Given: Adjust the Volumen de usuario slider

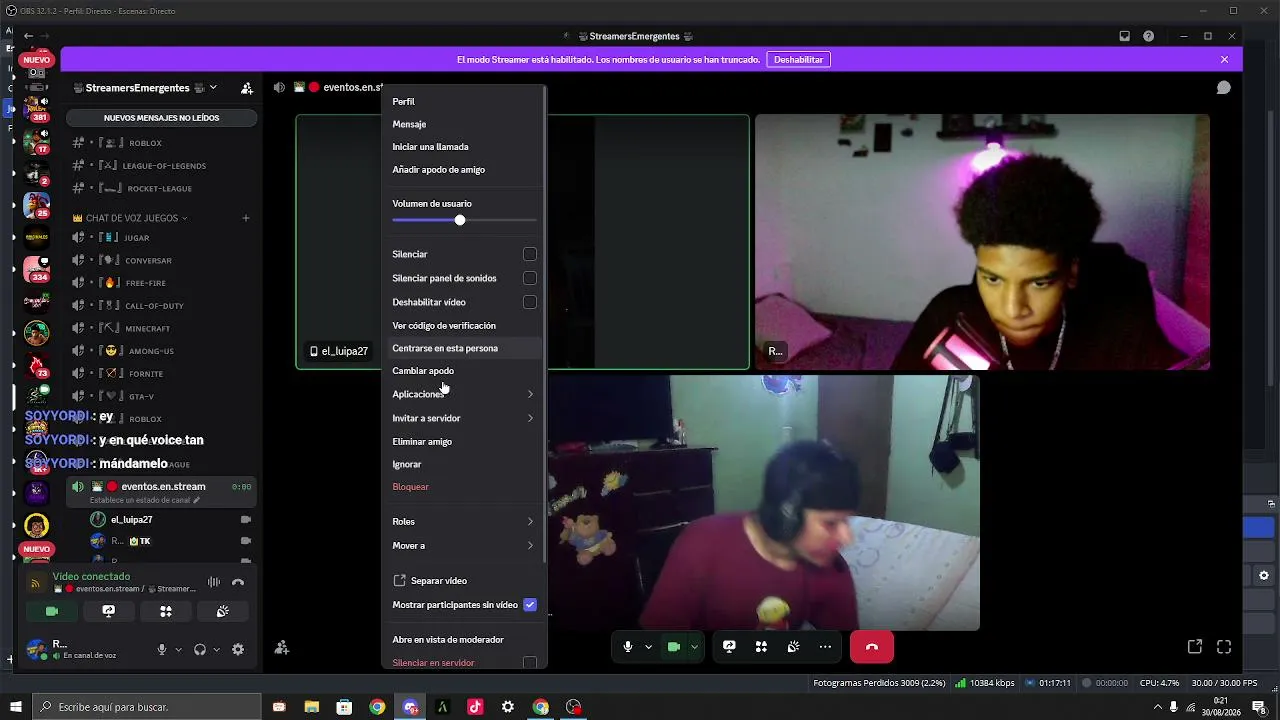Looking at the screenshot, I should tap(460, 220).
